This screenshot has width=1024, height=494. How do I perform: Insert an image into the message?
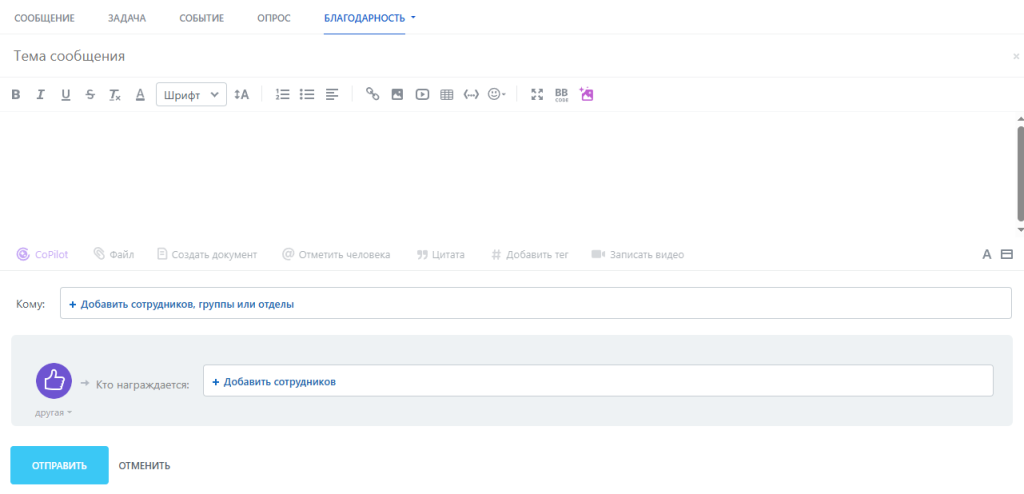click(x=397, y=95)
